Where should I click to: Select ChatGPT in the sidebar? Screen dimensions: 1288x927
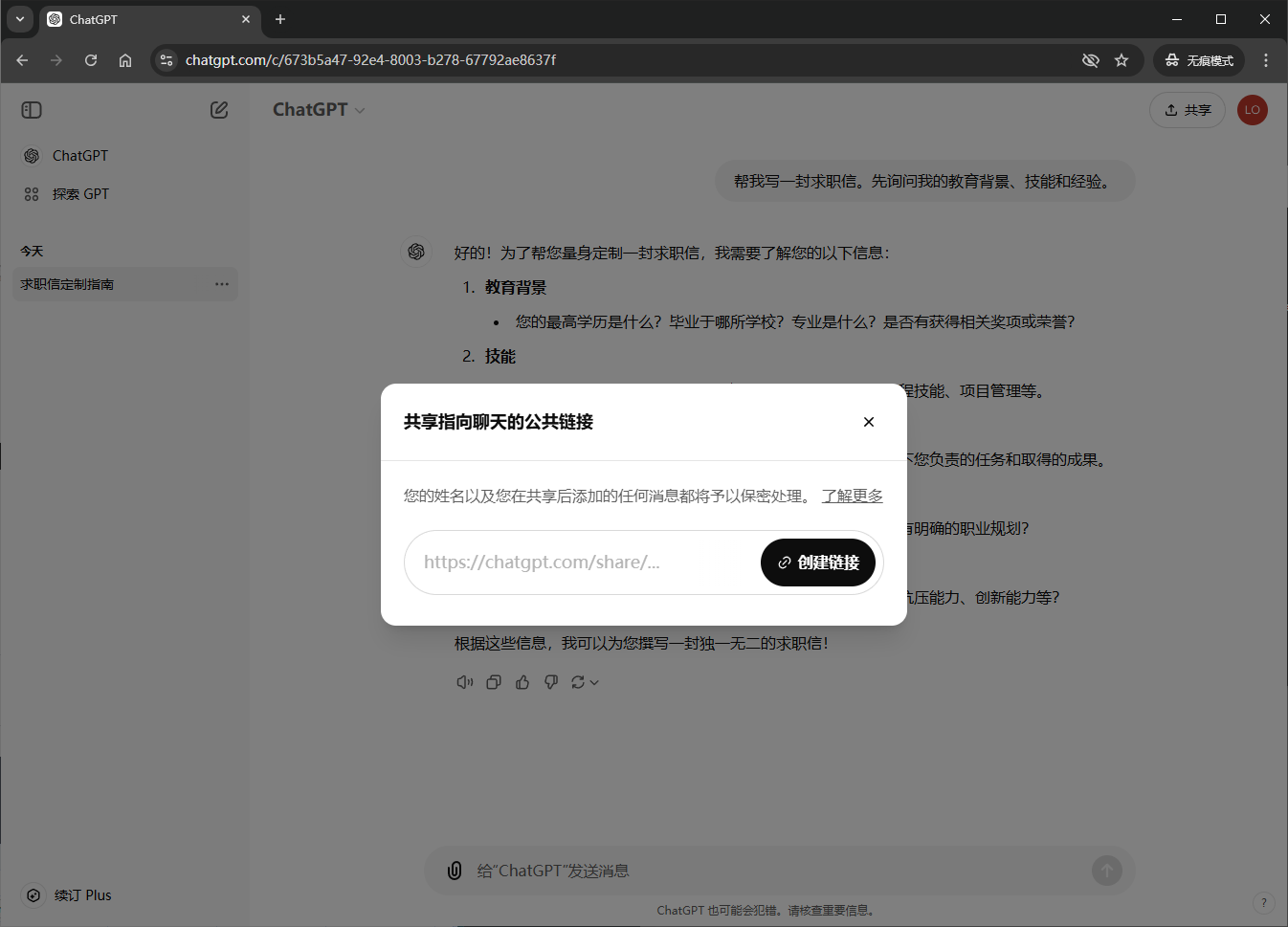79,156
